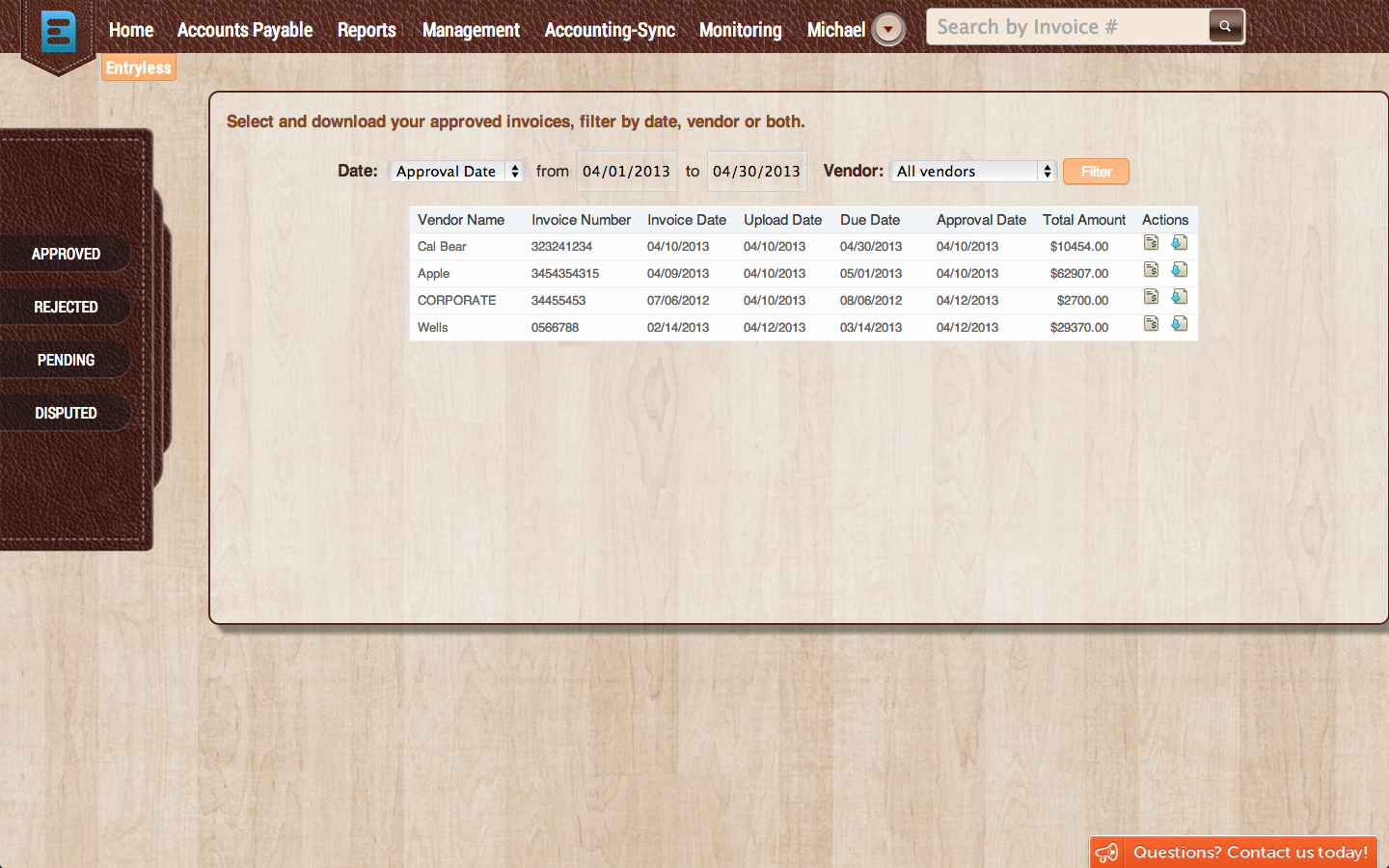
Task: Click invoice date 02/14/2013
Action: (678, 327)
